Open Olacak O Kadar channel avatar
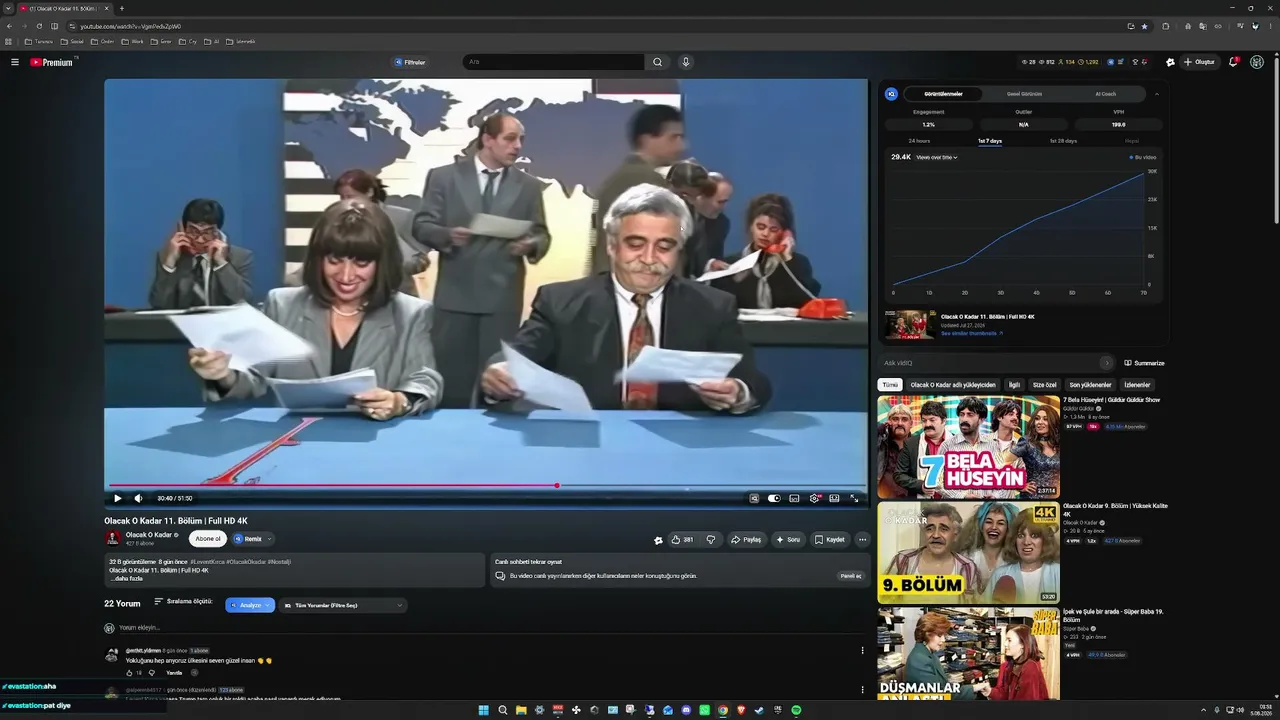The width and height of the screenshot is (1280, 720). pyautogui.click(x=113, y=538)
